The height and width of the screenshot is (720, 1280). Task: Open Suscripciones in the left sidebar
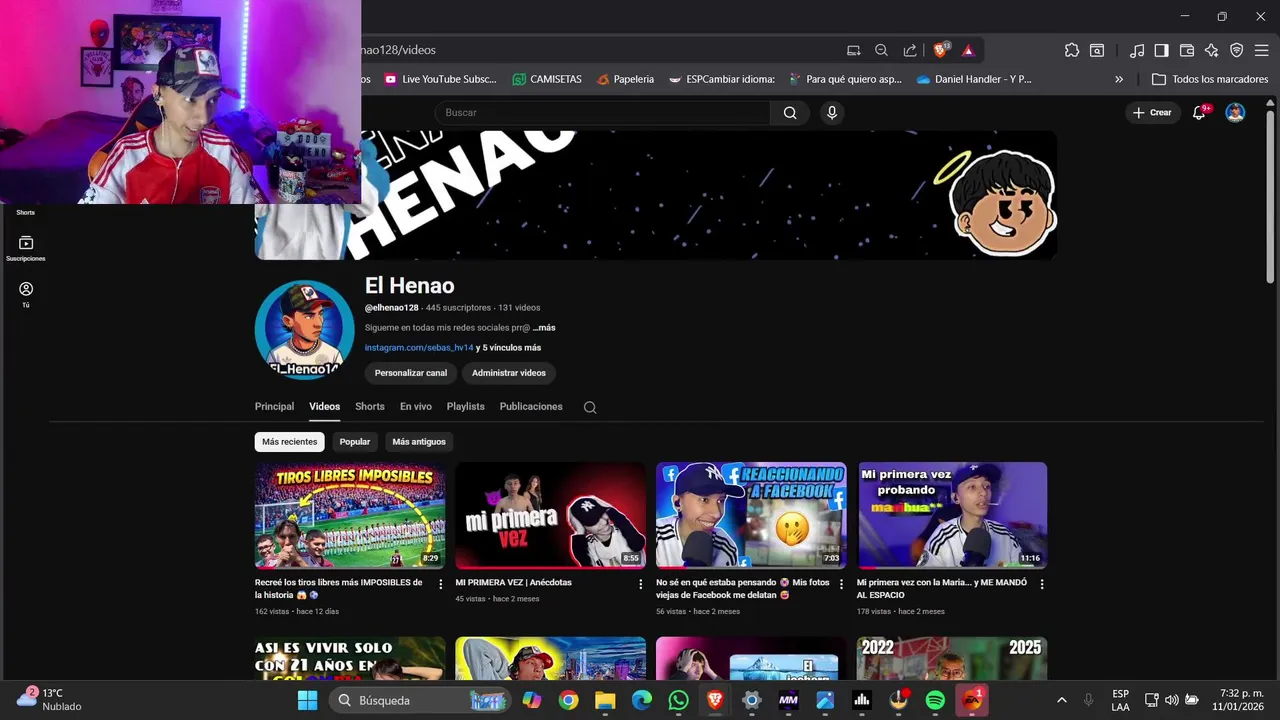click(26, 249)
